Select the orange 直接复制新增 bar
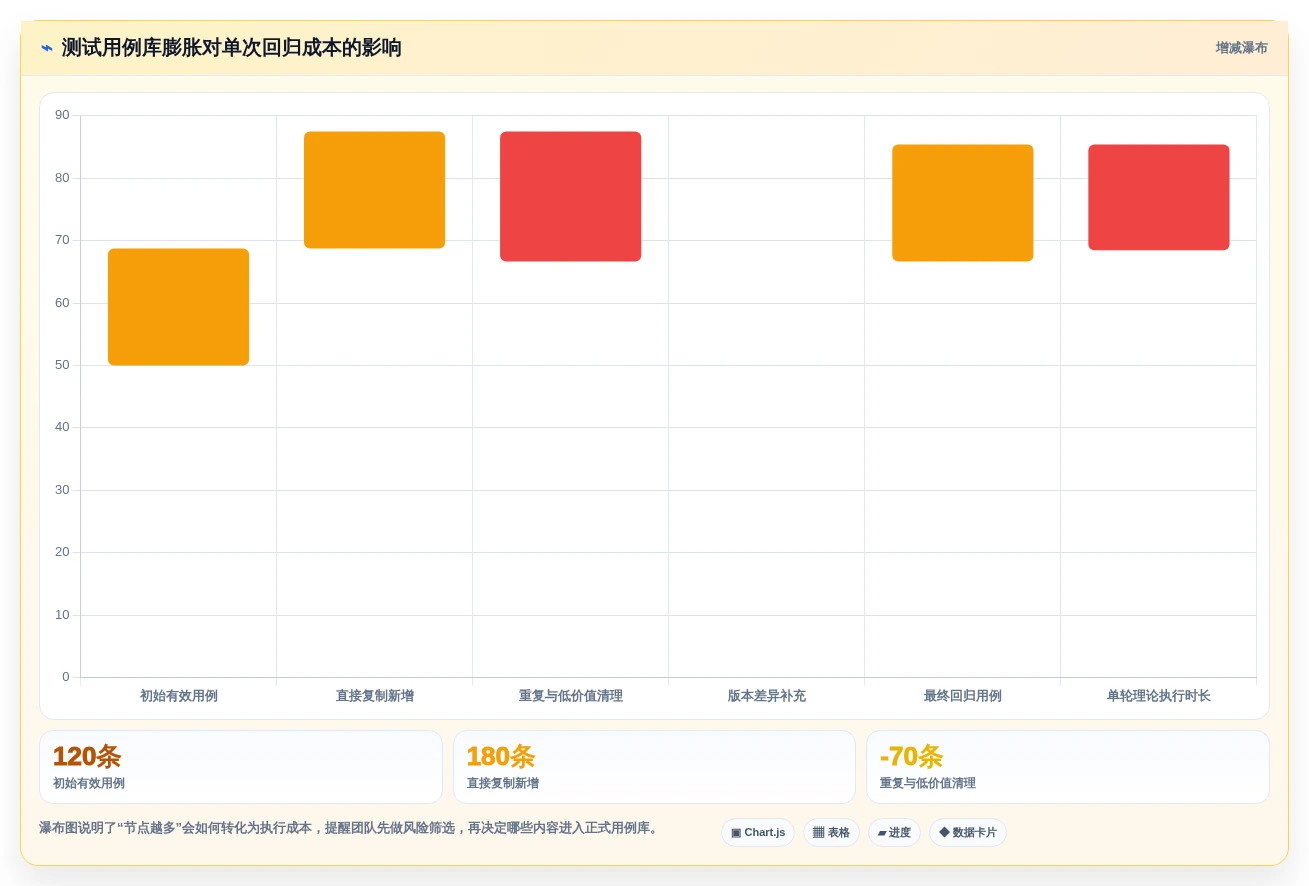Image resolution: width=1309 pixels, height=886 pixels. pyautogui.click(x=374, y=190)
